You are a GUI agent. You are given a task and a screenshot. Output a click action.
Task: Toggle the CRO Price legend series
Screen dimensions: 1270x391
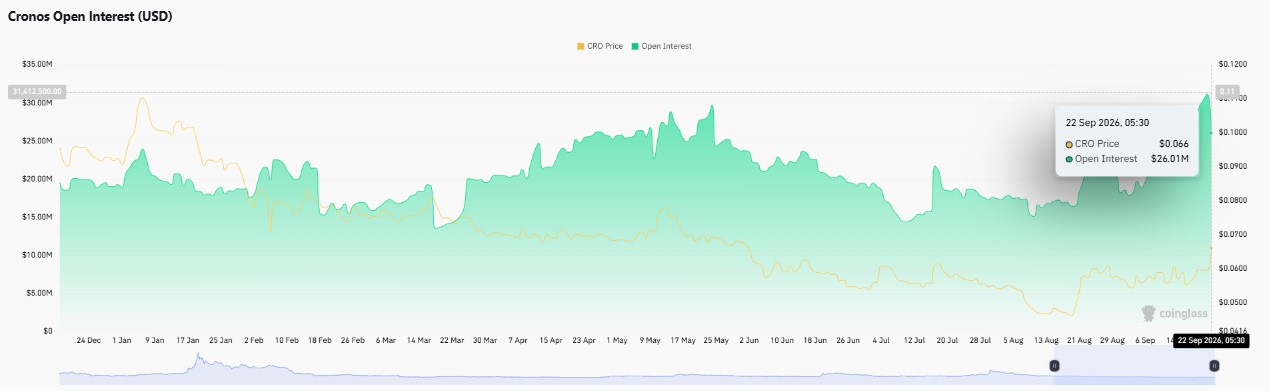point(600,46)
